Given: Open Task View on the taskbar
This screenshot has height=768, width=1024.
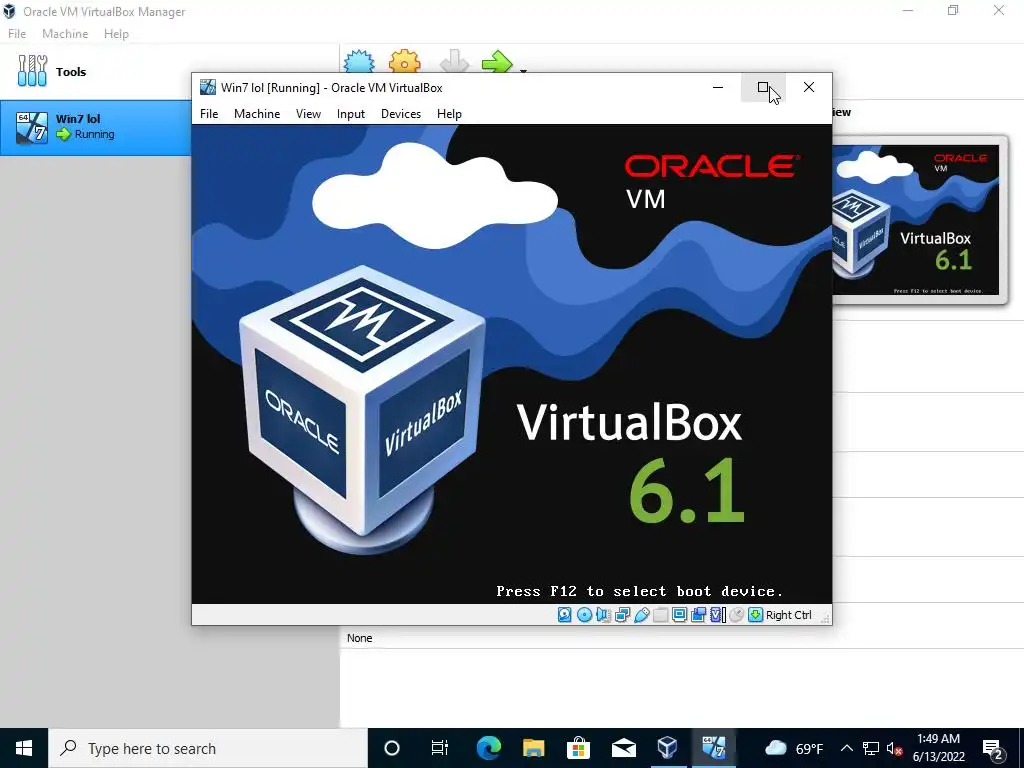Looking at the screenshot, I should point(440,748).
